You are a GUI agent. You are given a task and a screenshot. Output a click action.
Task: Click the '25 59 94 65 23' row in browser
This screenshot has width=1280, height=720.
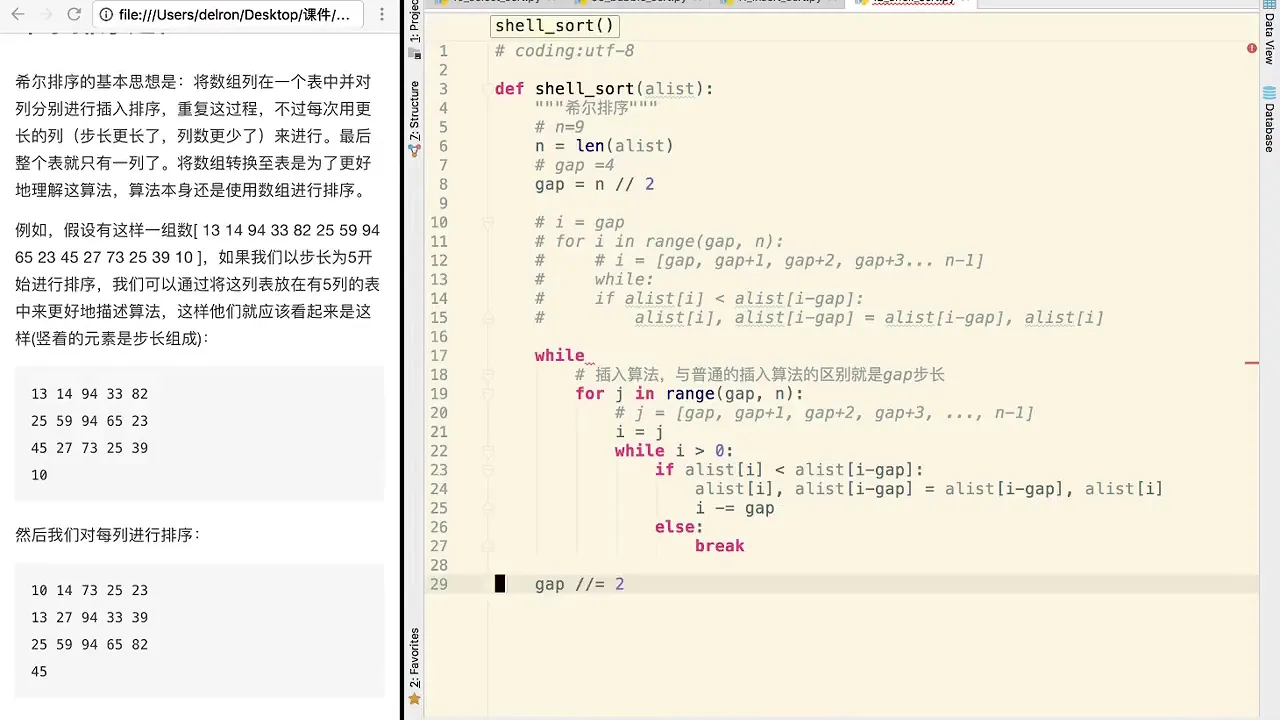[x=89, y=421]
